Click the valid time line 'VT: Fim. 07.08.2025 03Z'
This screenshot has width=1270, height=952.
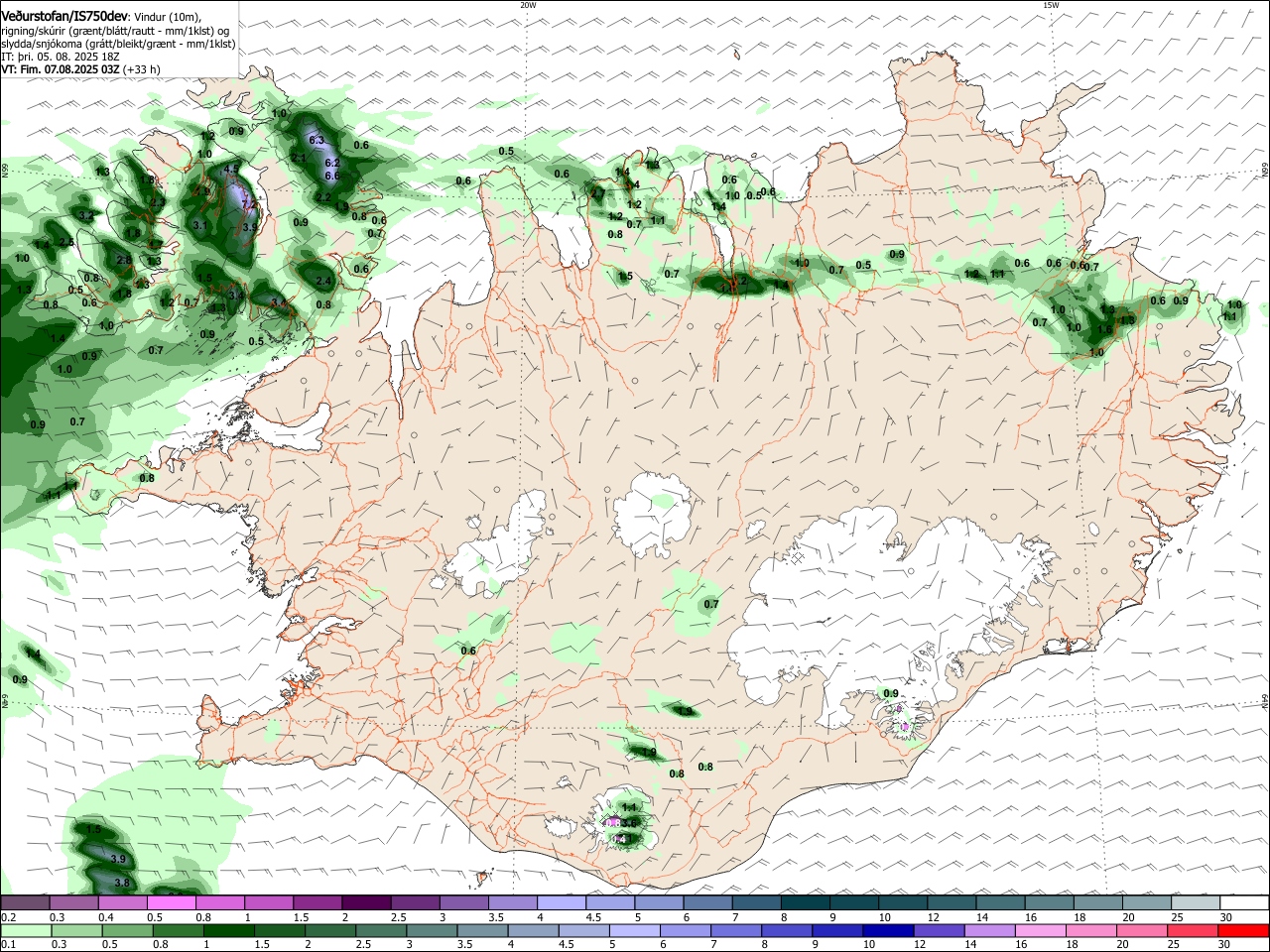[60, 69]
